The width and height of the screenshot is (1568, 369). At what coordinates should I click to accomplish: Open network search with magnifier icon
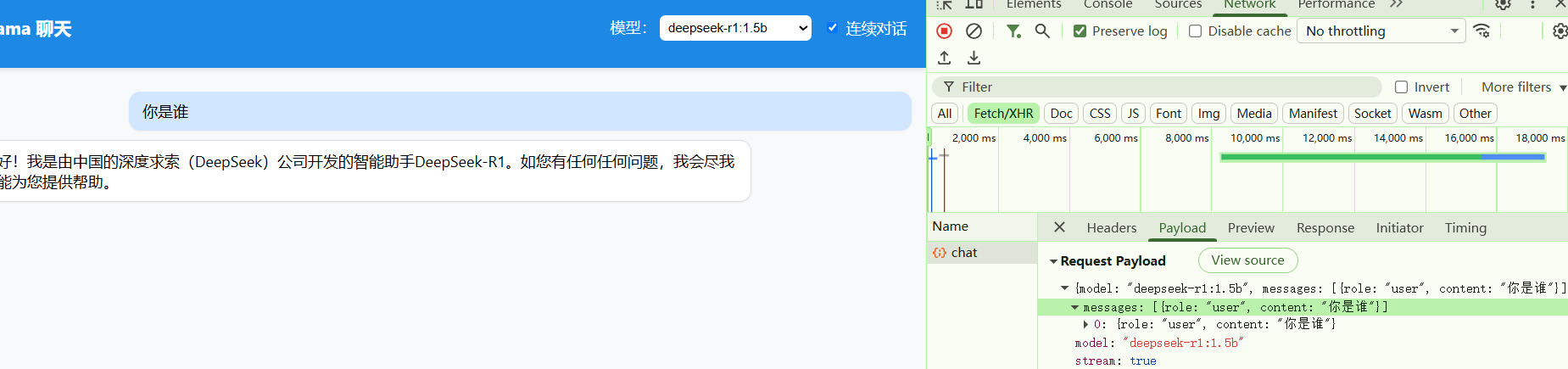coord(1042,31)
